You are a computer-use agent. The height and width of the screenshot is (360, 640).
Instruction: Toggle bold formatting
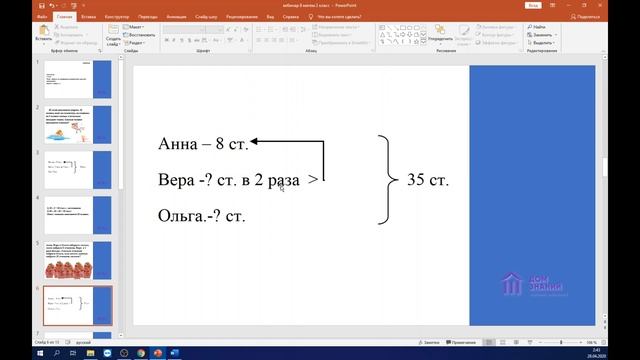167,40
